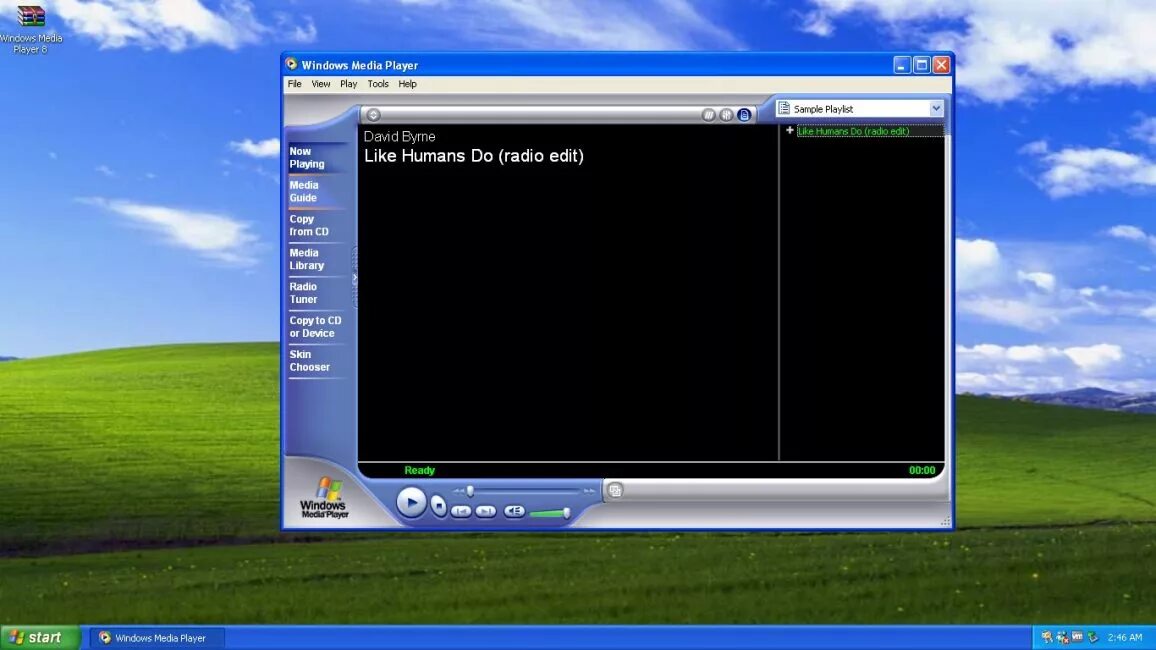
Task: Click the first system tray icon
Action: click(x=1047, y=637)
